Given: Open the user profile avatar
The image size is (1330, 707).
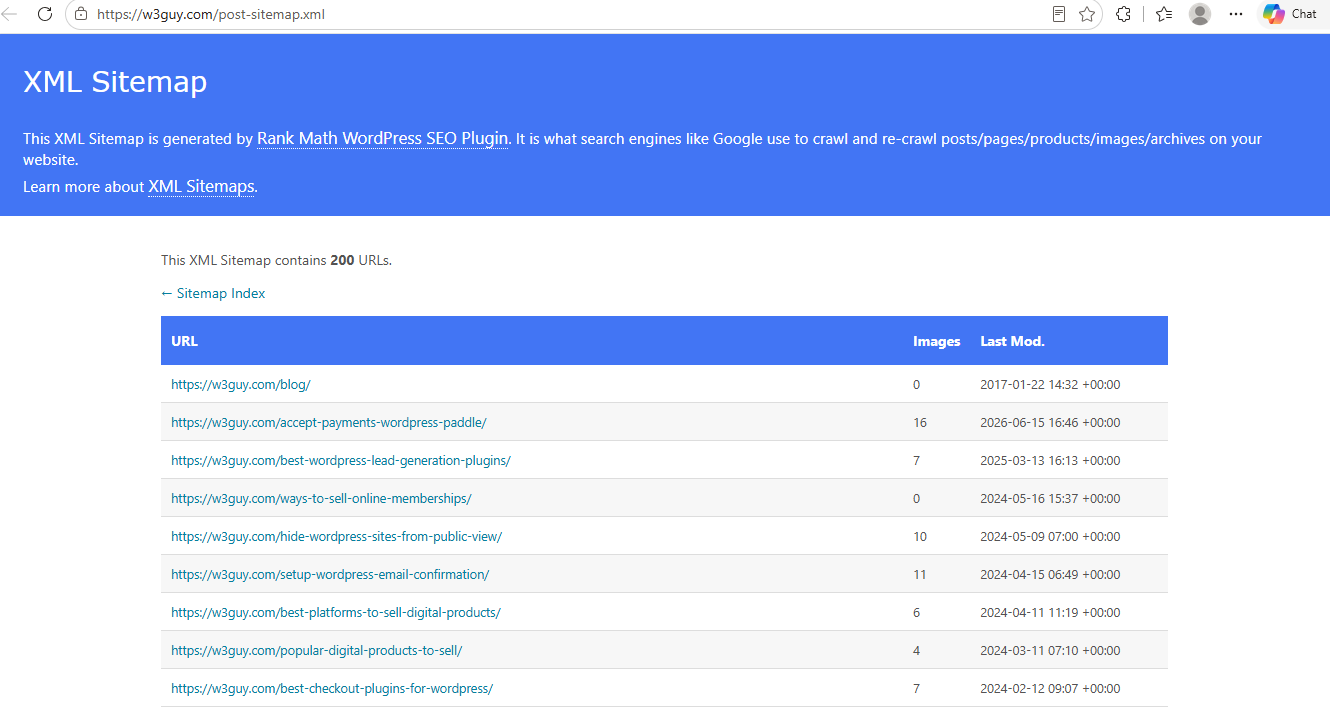Looking at the screenshot, I should pos(1200,14).
